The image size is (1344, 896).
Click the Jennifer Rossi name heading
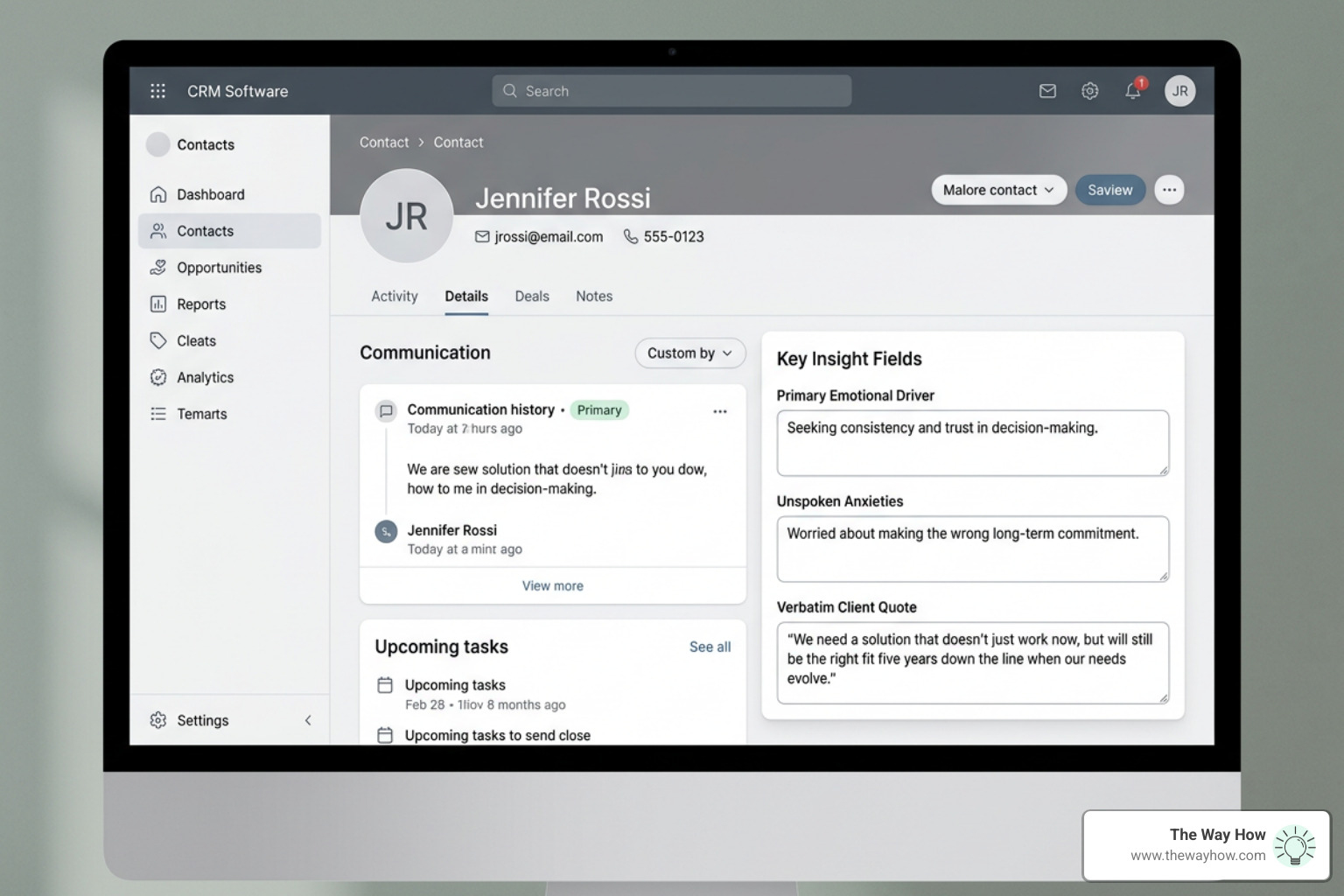click(563, 199)
